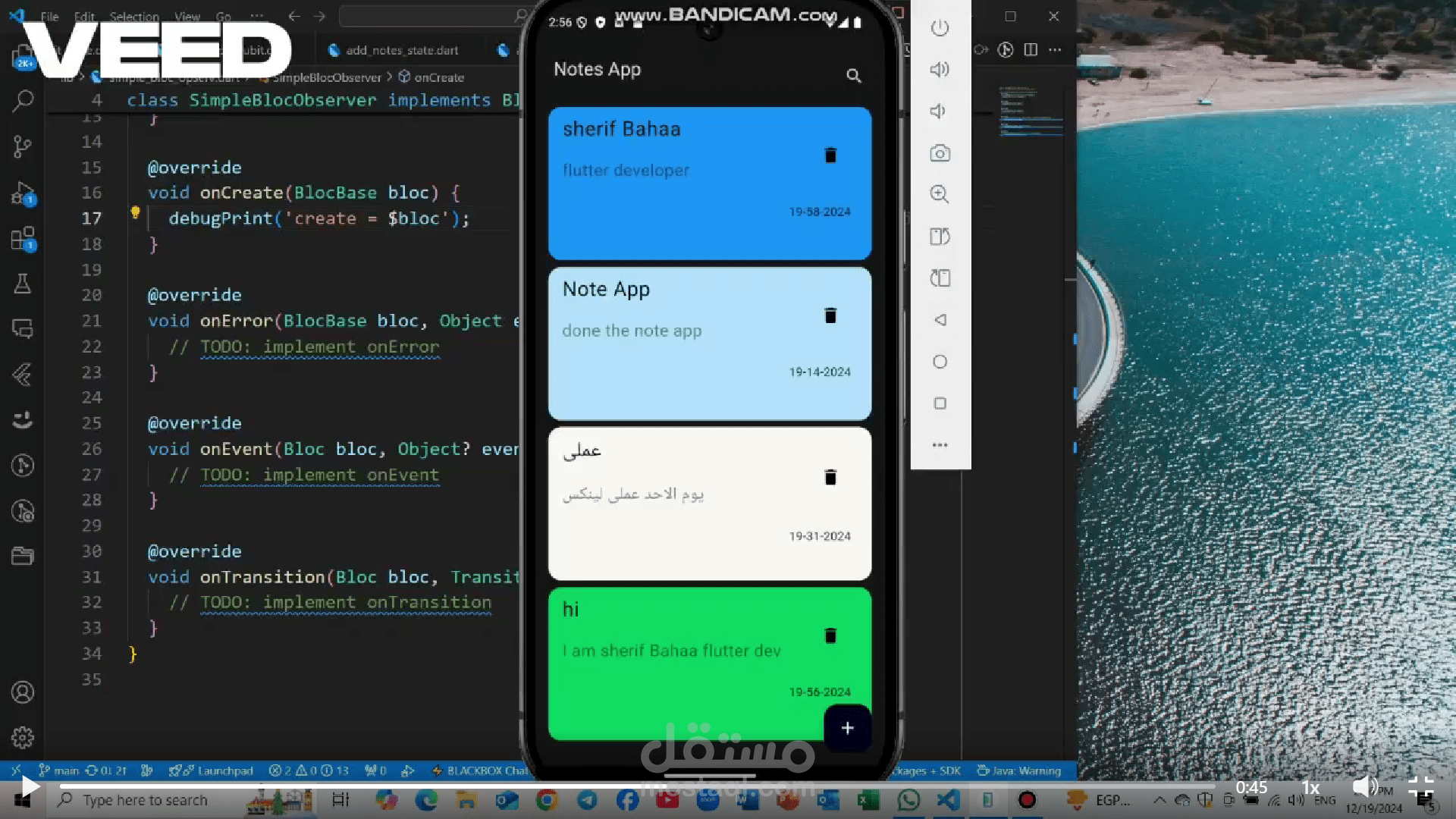1456x819 pixels.
Task: Decrease phone volume
Action: pos(938,111)
